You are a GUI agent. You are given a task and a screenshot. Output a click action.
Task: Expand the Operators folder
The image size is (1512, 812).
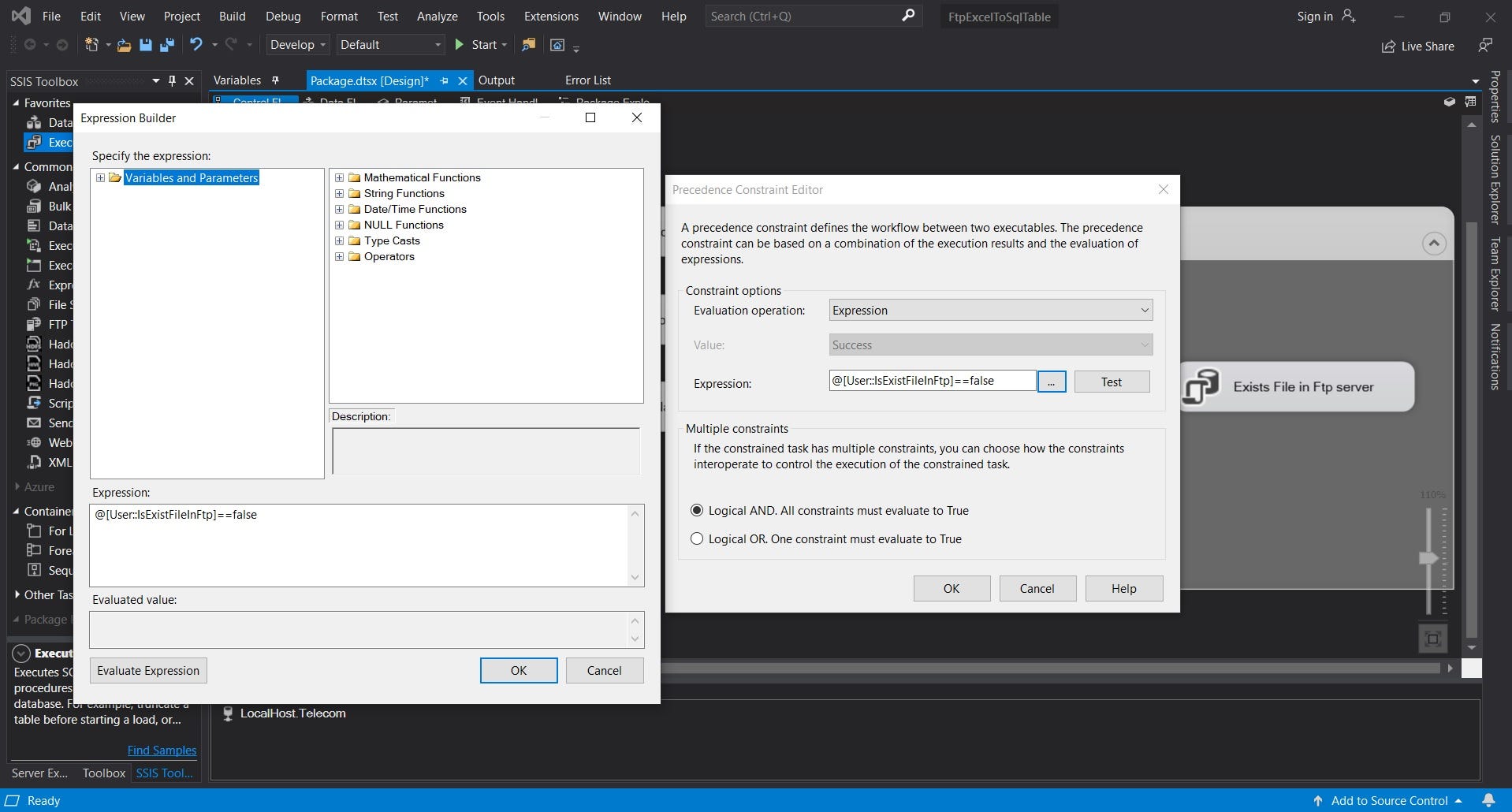coord(339,256)
